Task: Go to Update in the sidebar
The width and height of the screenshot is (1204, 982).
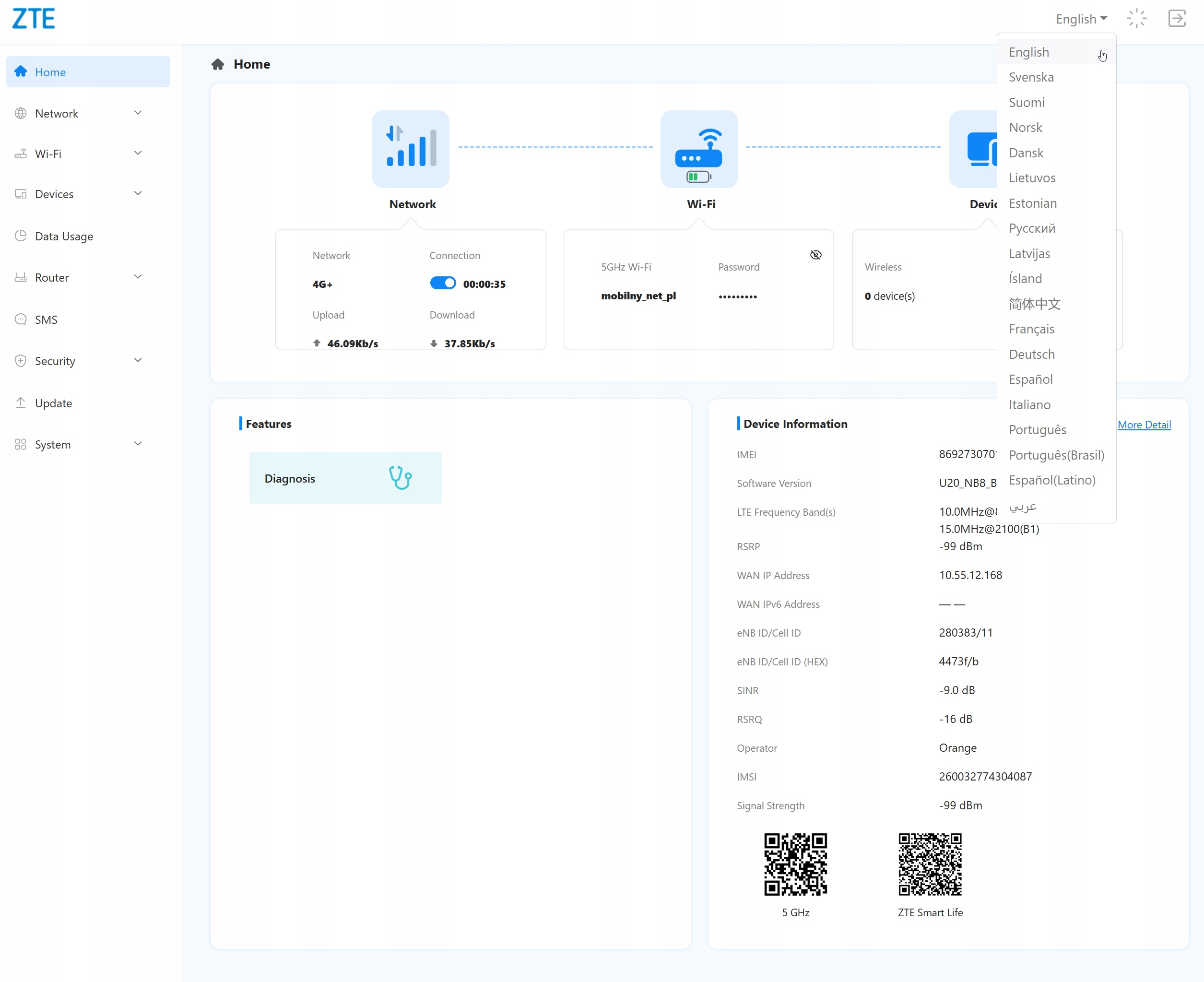Action: point(53,403)
